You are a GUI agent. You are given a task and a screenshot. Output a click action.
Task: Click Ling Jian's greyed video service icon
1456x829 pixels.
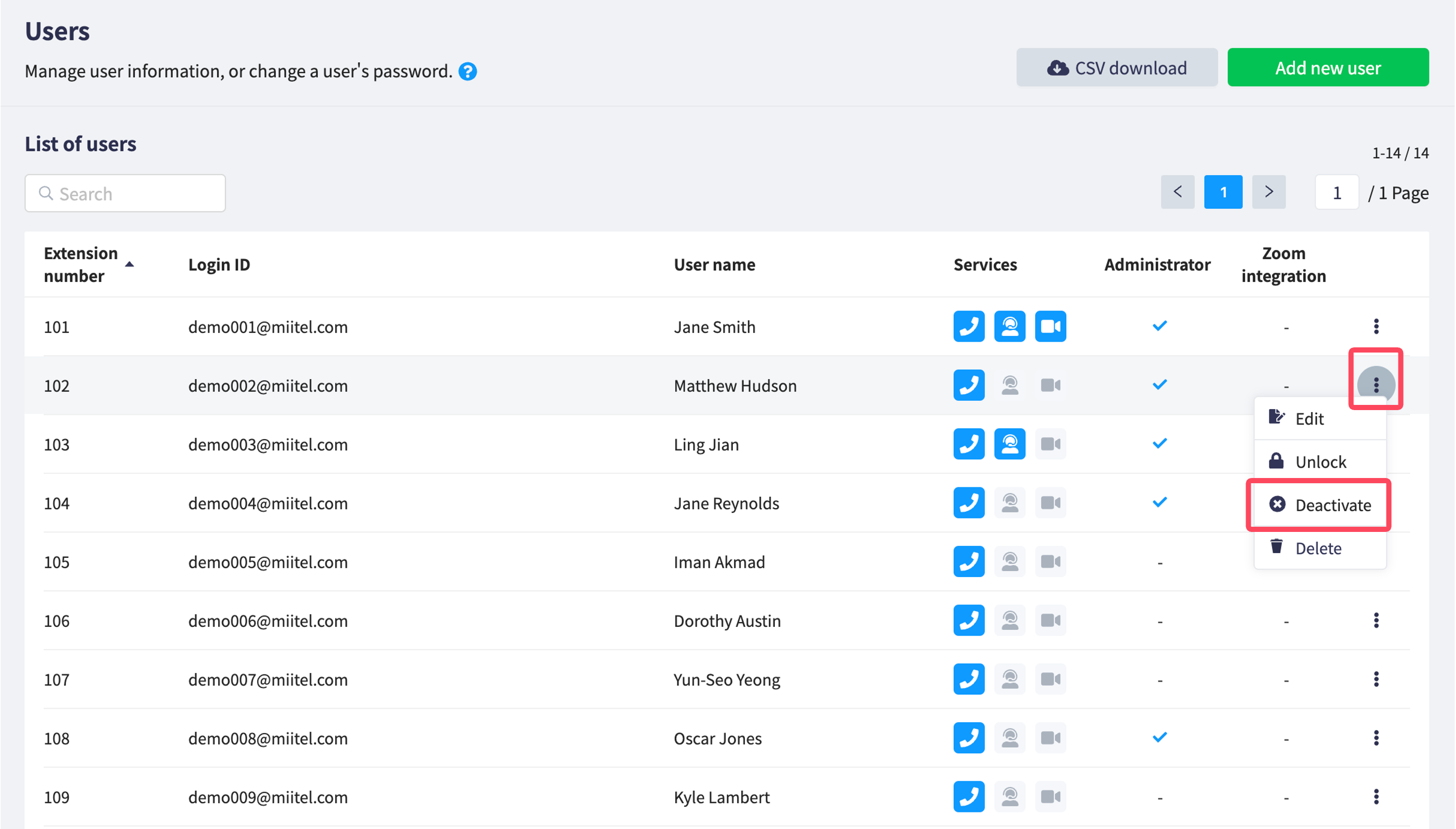click(1050, 444)
